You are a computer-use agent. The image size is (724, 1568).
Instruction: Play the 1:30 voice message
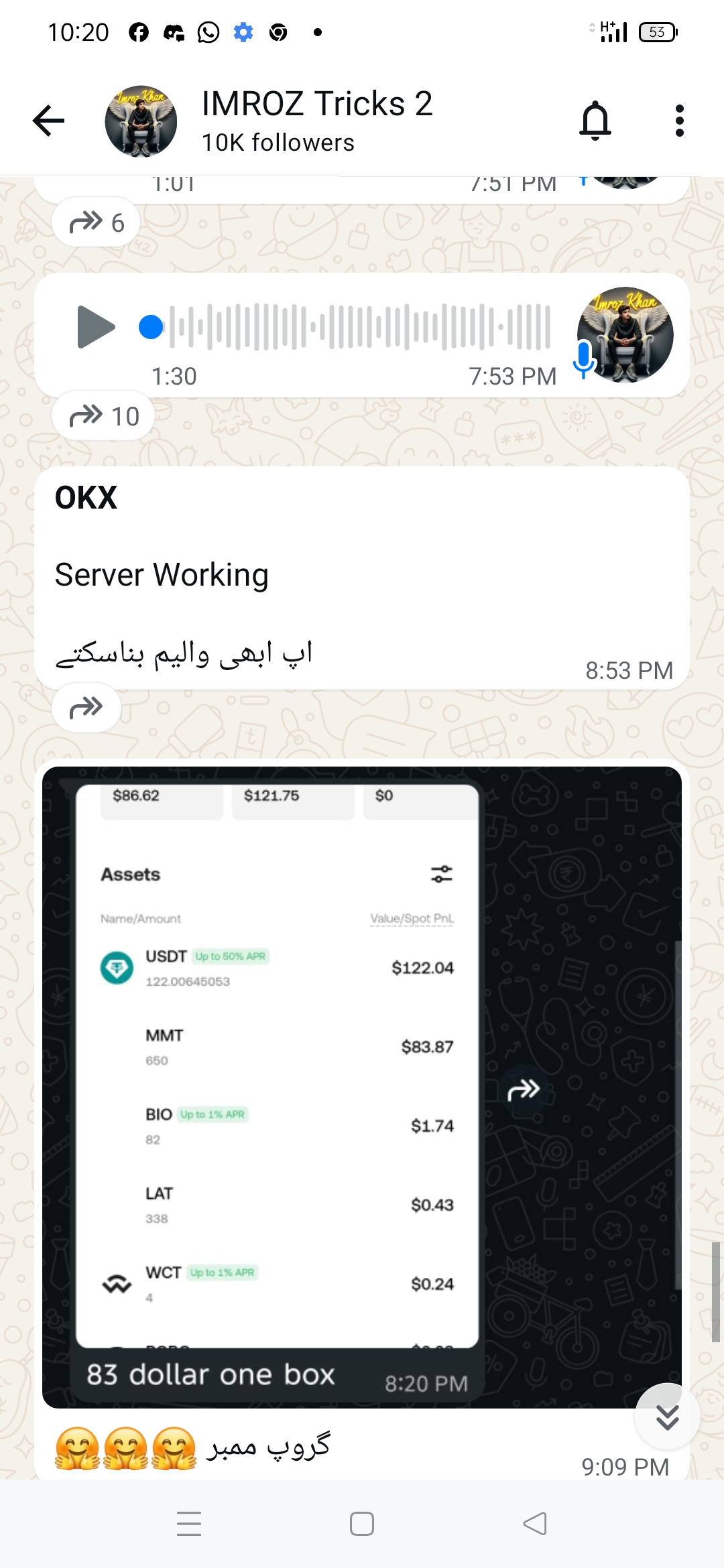tap(96, 326)
